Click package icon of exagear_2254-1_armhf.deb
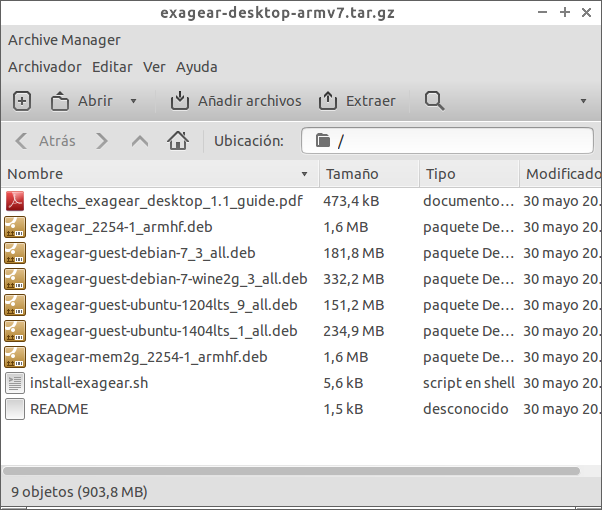Screen dimensions: 602x510 tap(15, 227)
